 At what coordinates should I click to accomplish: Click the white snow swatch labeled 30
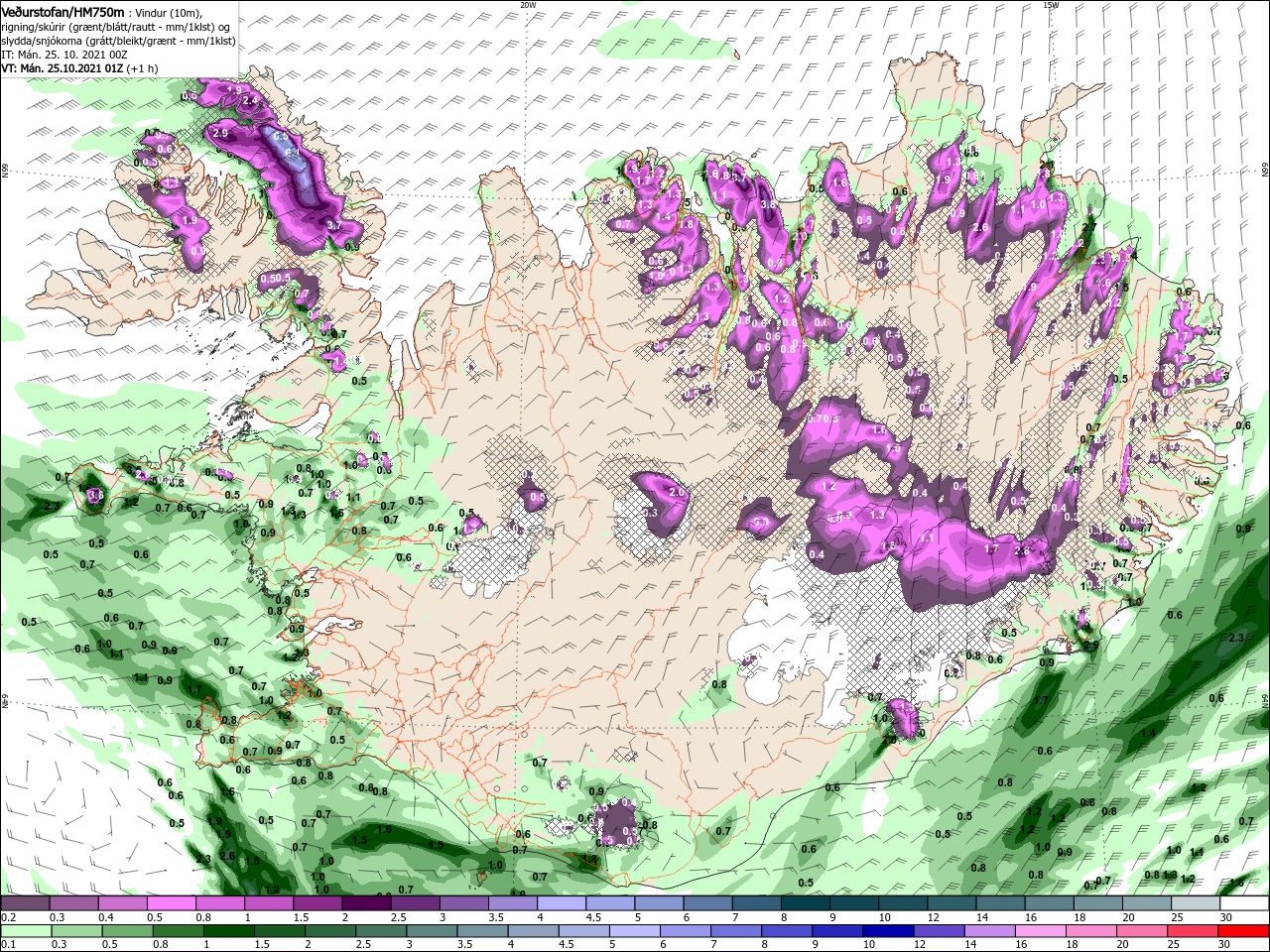pos(1244,903)
